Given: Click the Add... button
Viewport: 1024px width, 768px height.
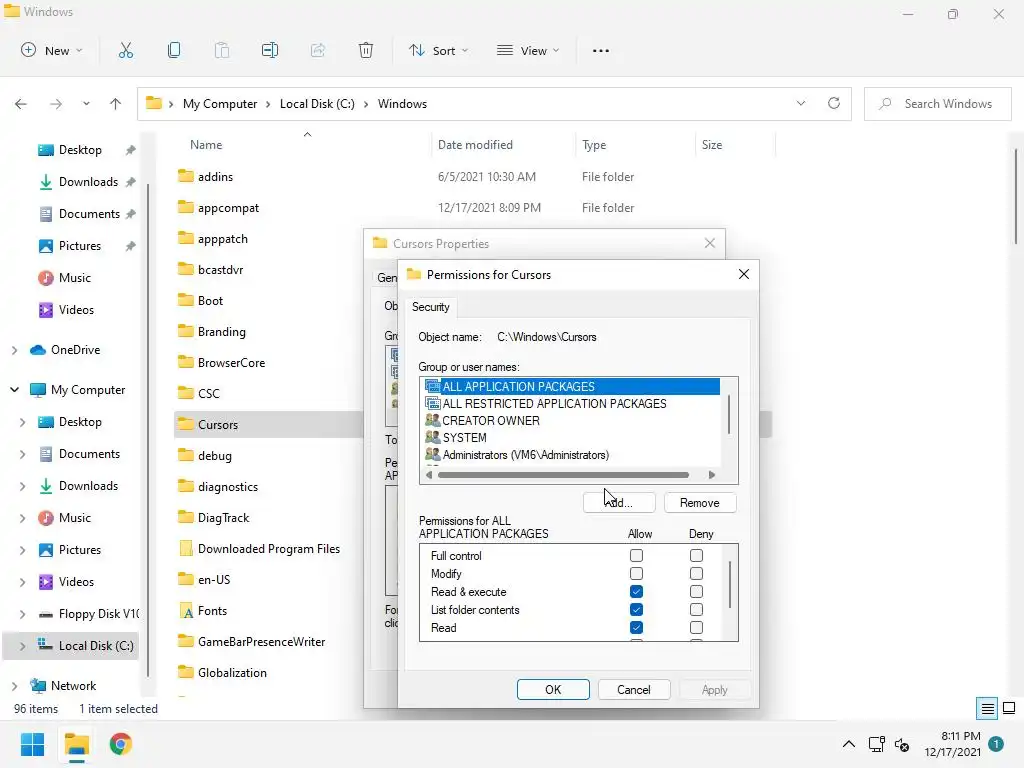Looking at the screenshot, I should pos(618,503).
